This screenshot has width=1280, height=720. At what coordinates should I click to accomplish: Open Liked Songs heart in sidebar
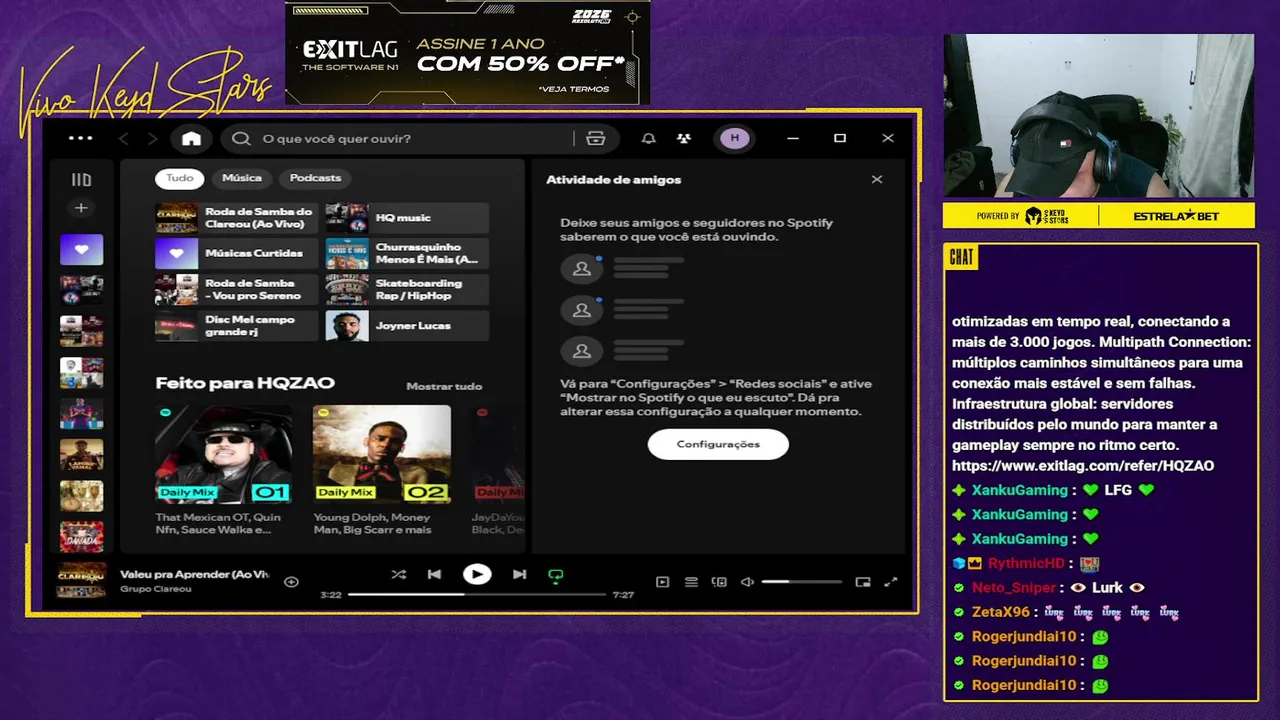(x=81, y=249)
